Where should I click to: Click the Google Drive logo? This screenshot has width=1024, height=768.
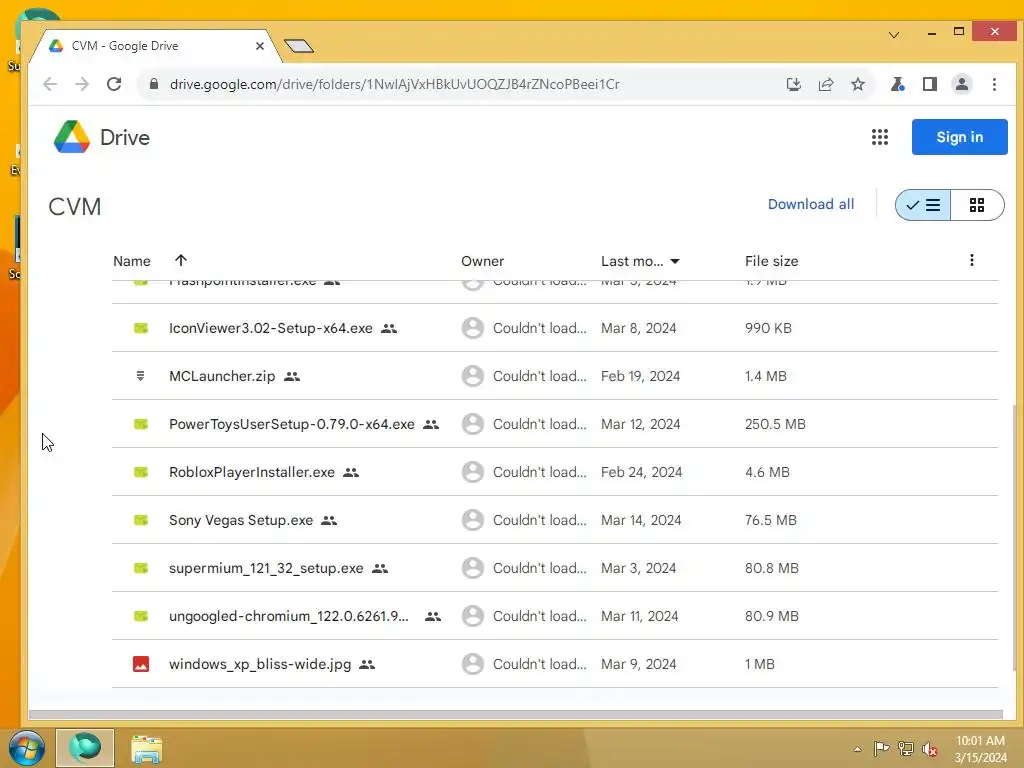pos(72,137)
